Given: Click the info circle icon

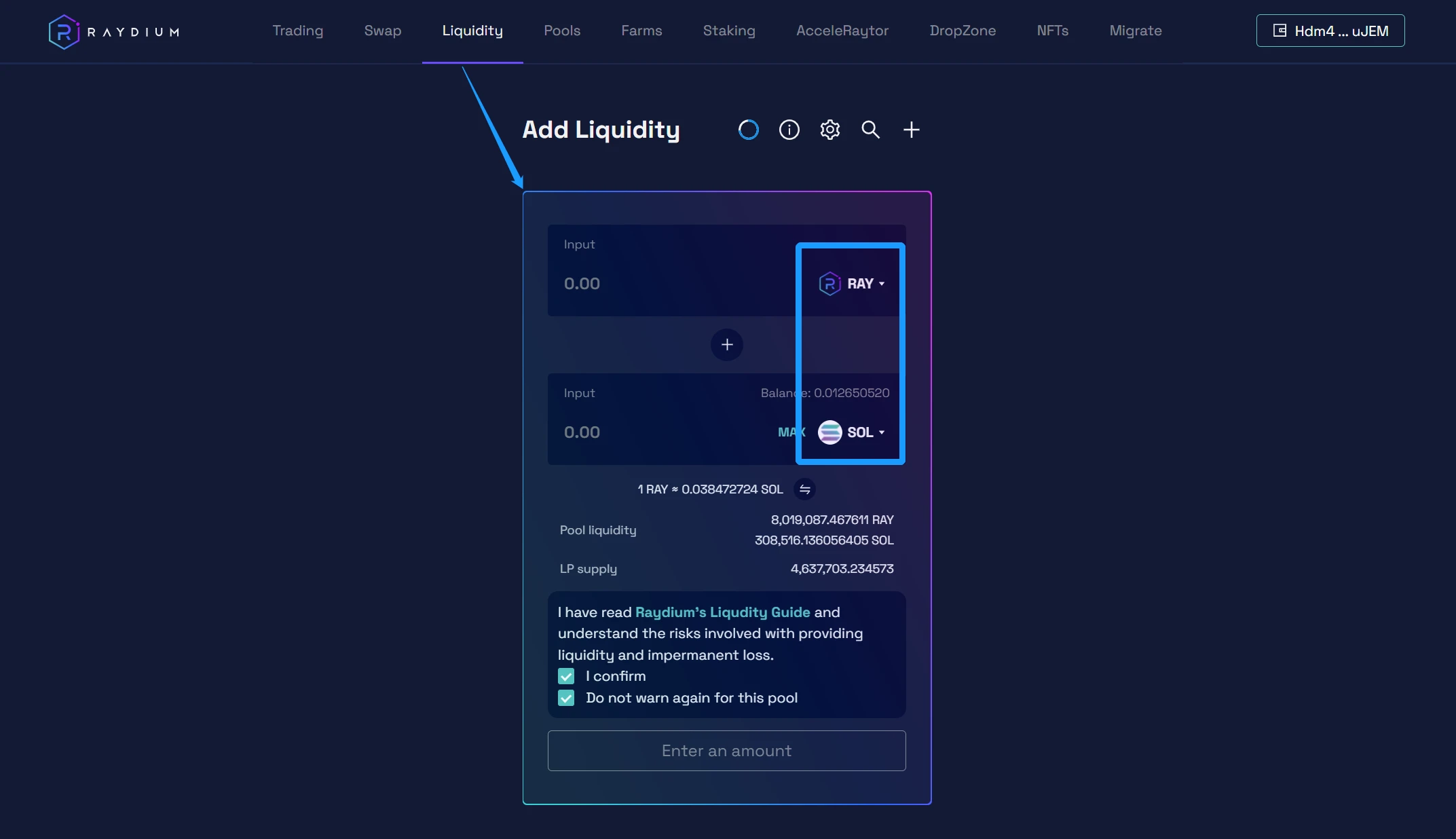Looking at the screenshot, I should (789, 129).
